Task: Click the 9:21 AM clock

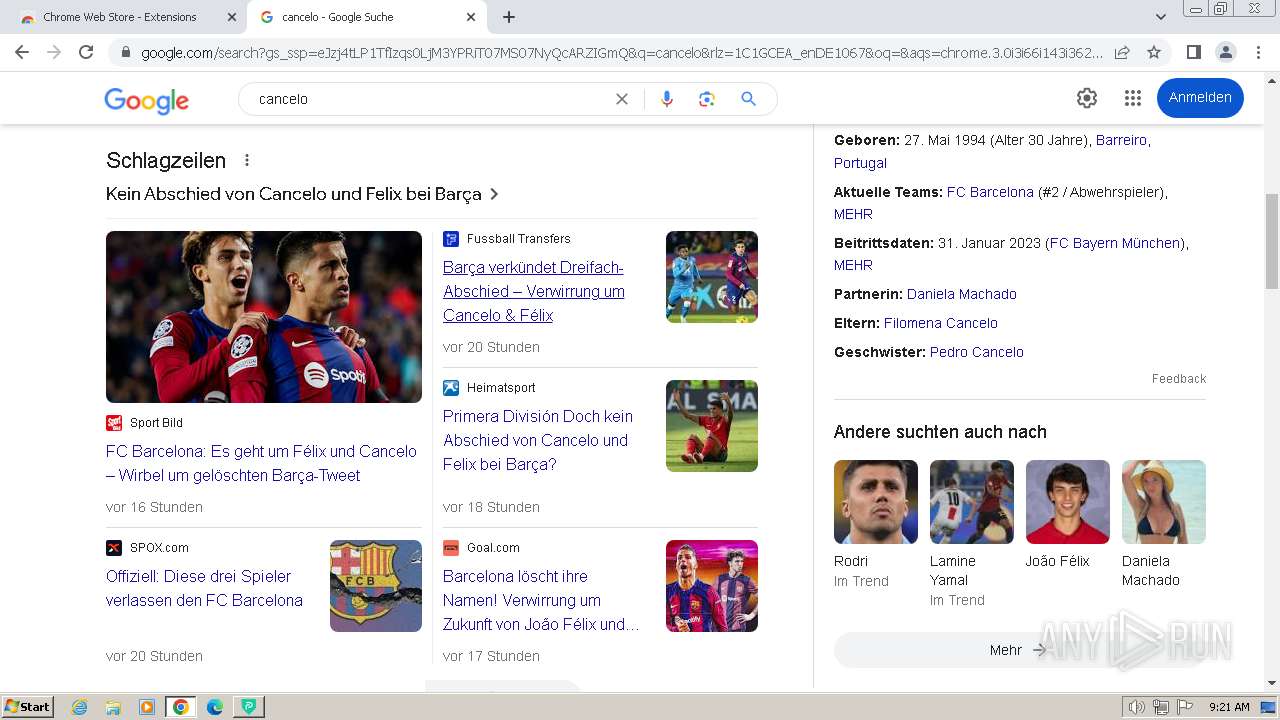Action: [1229, 707]
